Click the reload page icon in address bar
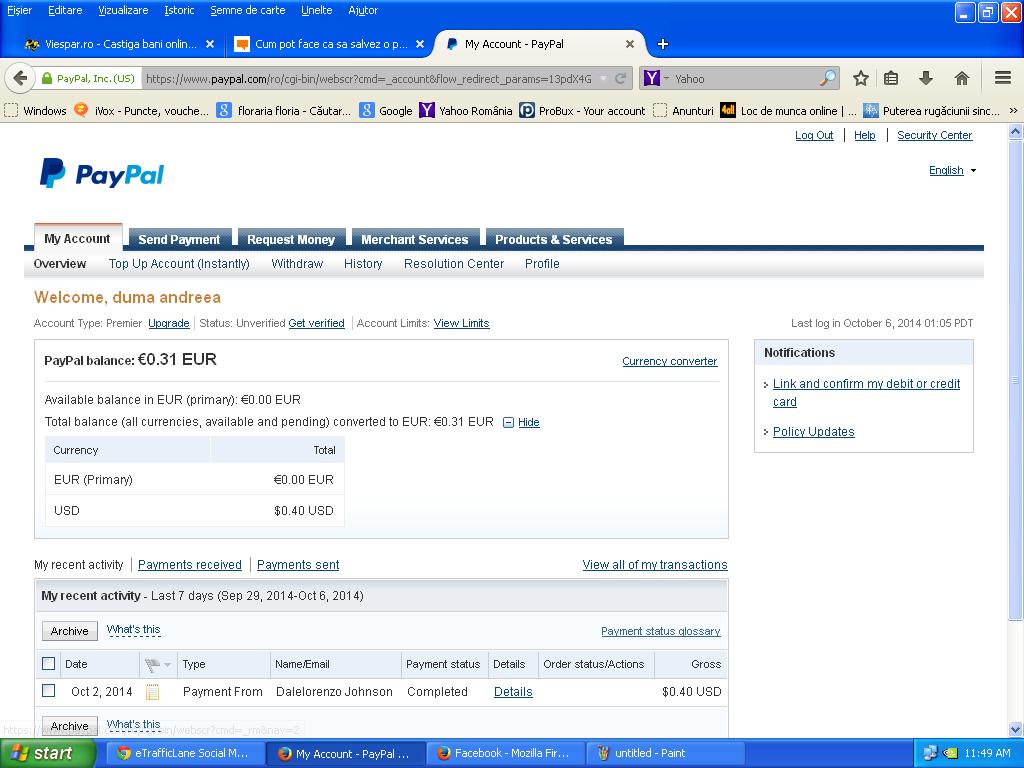1024x768 pixels. point(620,79)
